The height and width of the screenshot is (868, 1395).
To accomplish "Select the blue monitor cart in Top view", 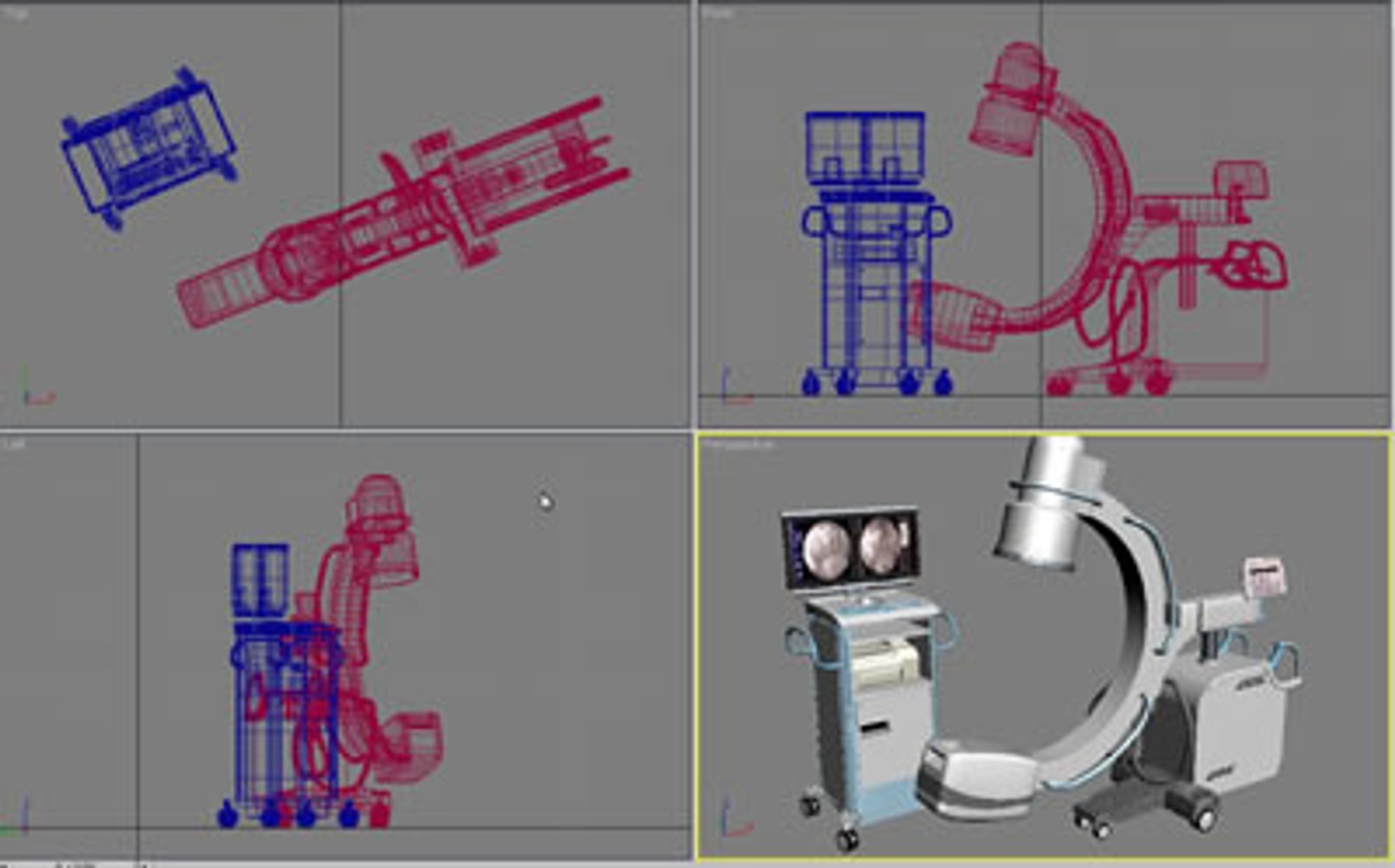I will tap(149, 149).
